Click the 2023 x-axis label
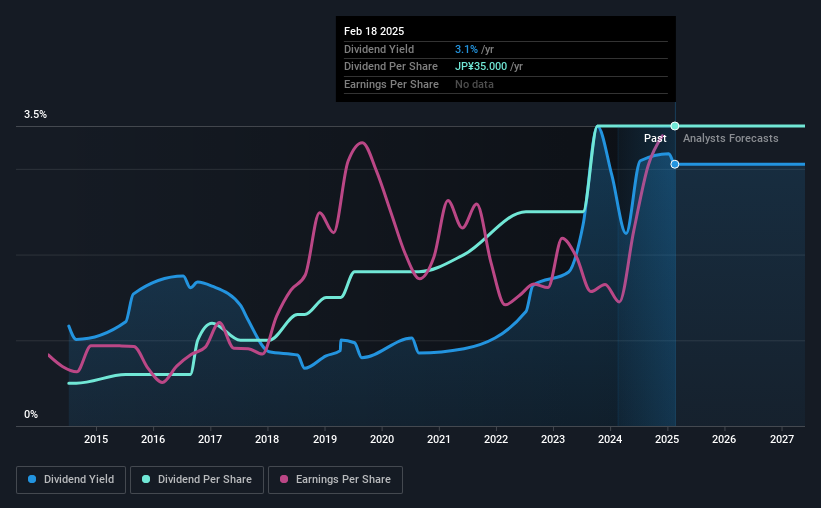The width and height of the screenshot is (821, 508). click(x=553, y=439)
